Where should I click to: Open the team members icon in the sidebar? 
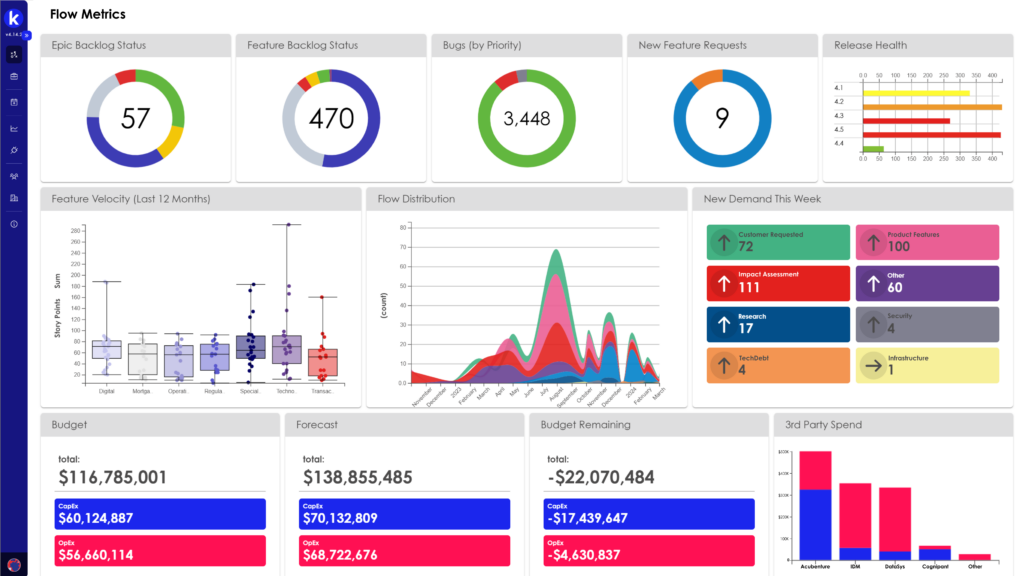click(x=14, y=174)
